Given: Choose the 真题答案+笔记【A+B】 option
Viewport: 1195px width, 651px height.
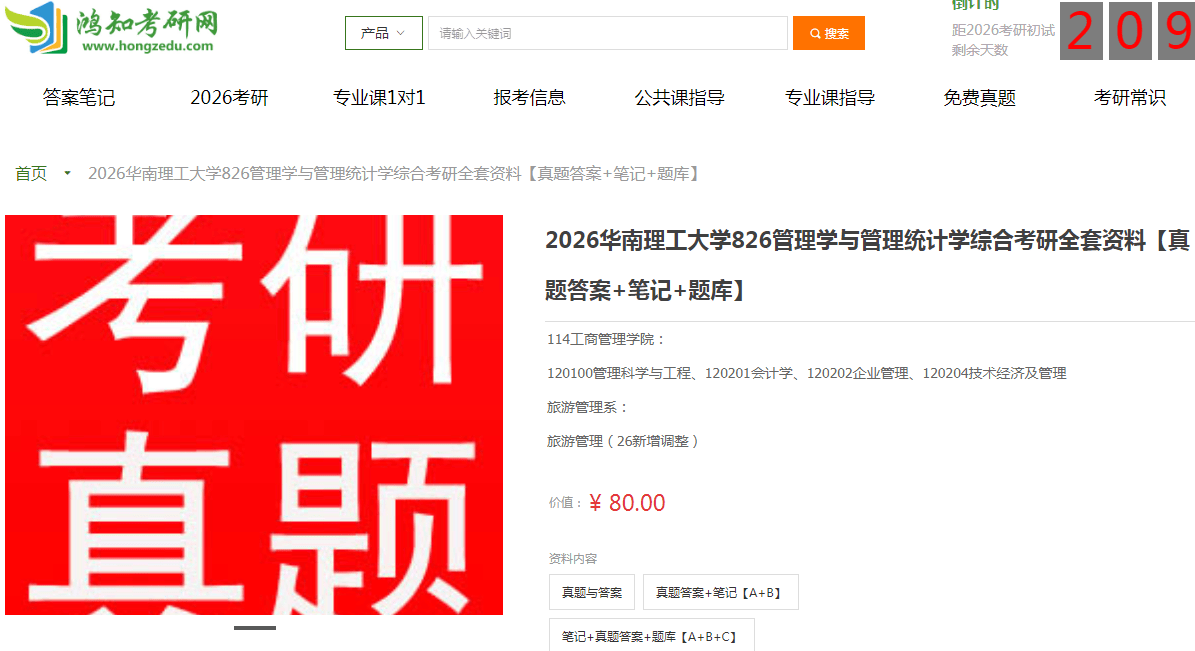Looking at the screenshot, I should (720, 592).
